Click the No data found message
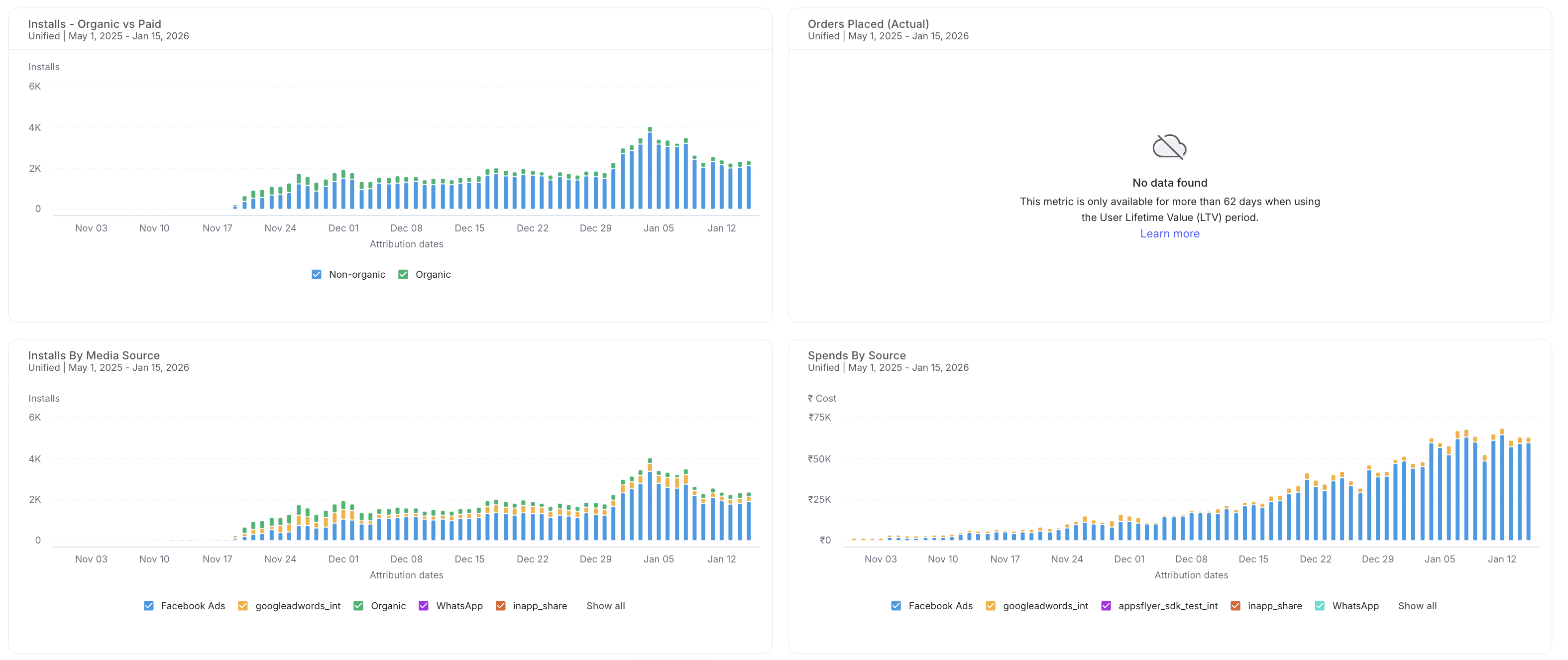 1169,183
